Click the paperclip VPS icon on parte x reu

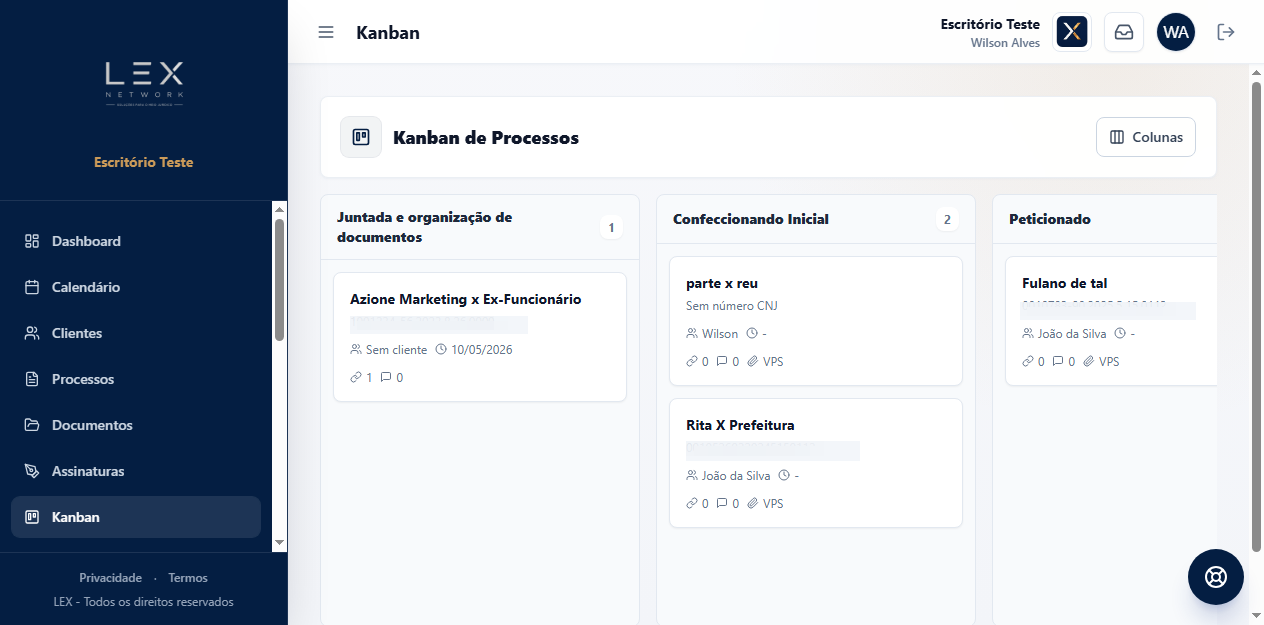pos(752,362)
